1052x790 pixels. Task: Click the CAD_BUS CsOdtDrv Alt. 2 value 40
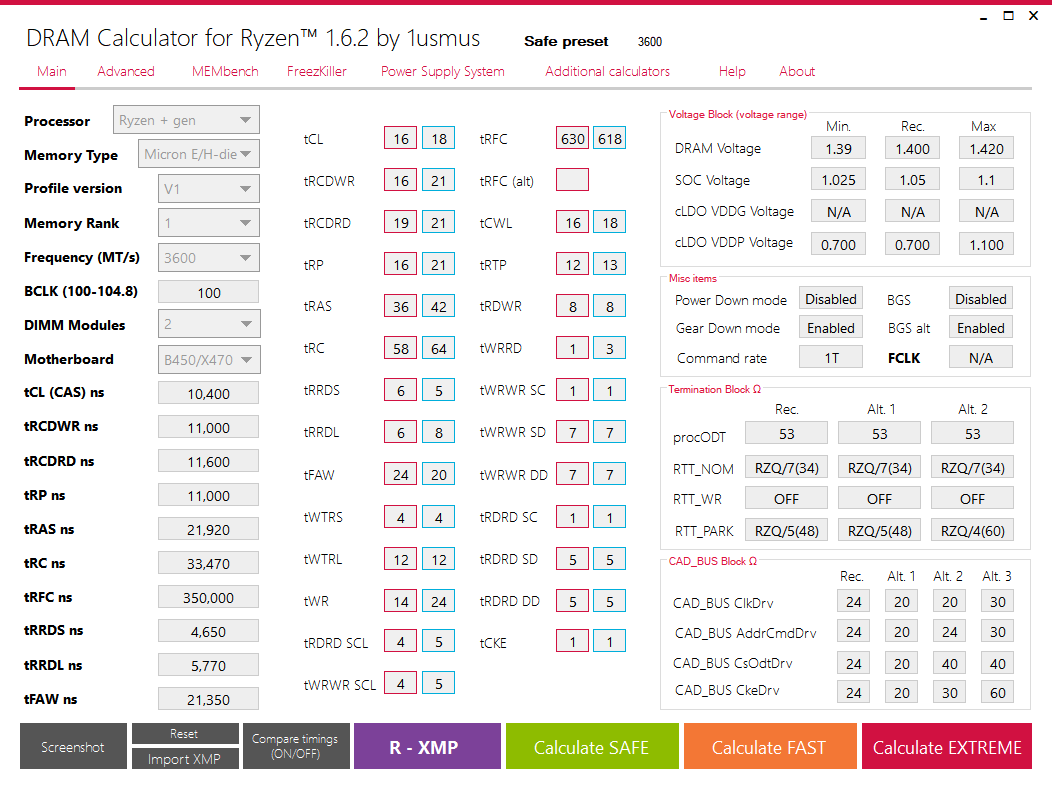pyautogui.click(x=949, y=663)
